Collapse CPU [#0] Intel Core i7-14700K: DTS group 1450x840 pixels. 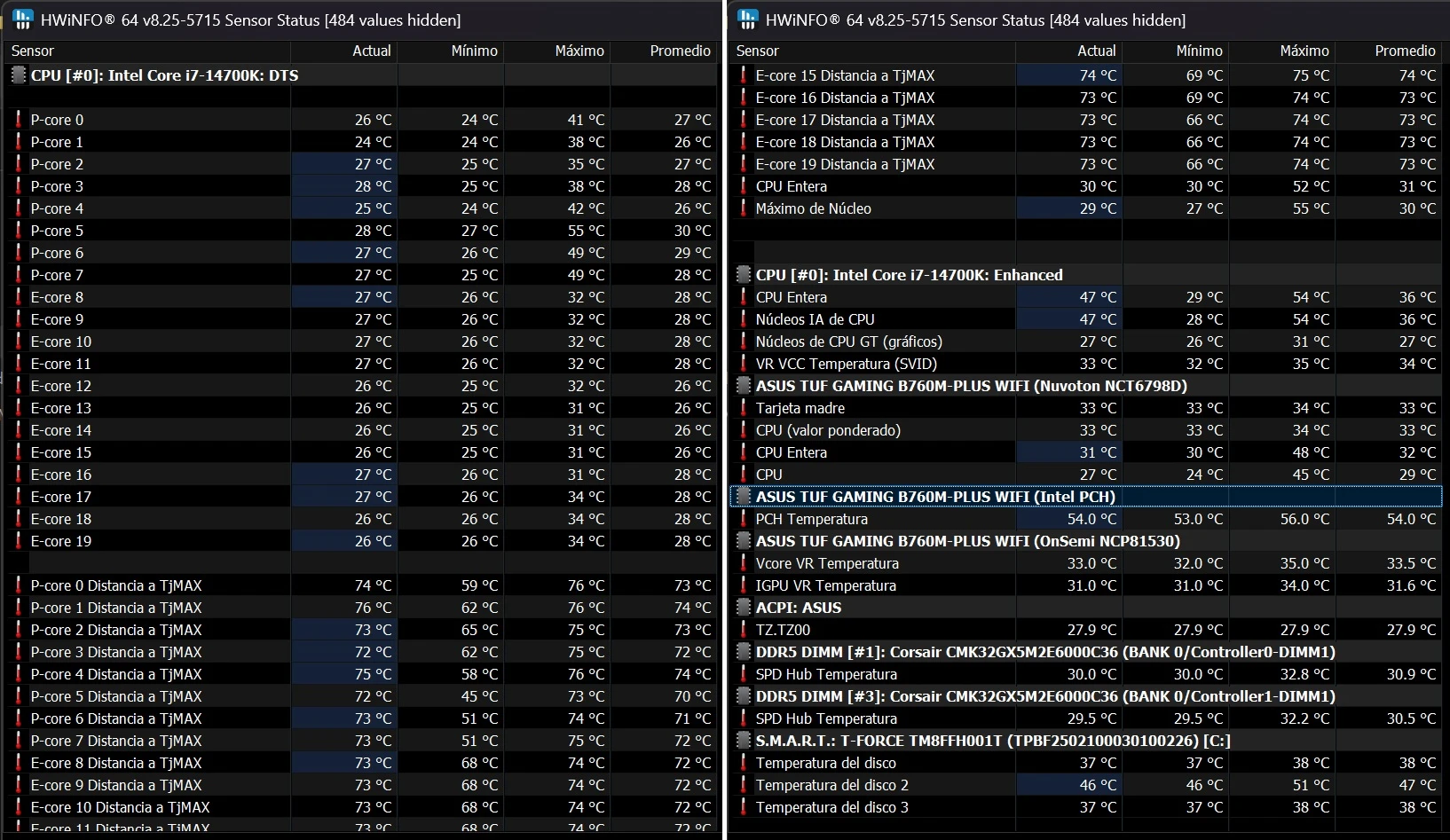point(362,75)
